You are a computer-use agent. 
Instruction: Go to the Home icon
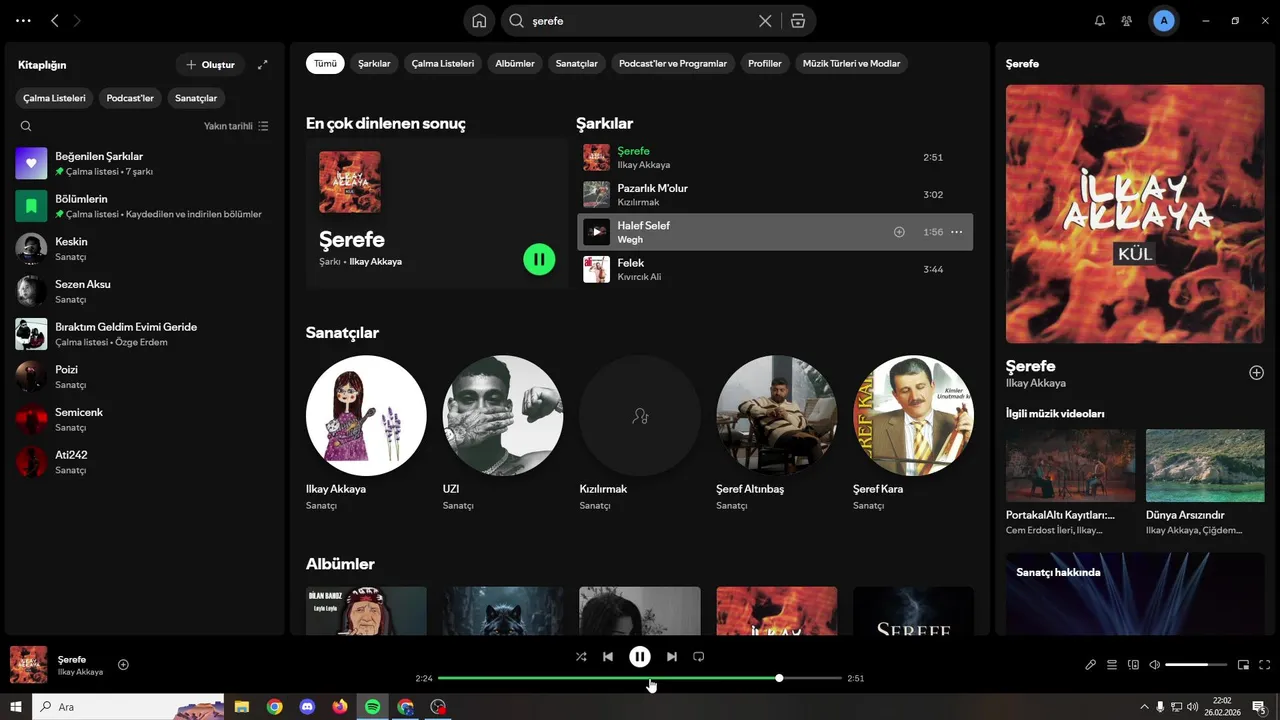click(479, 20)
